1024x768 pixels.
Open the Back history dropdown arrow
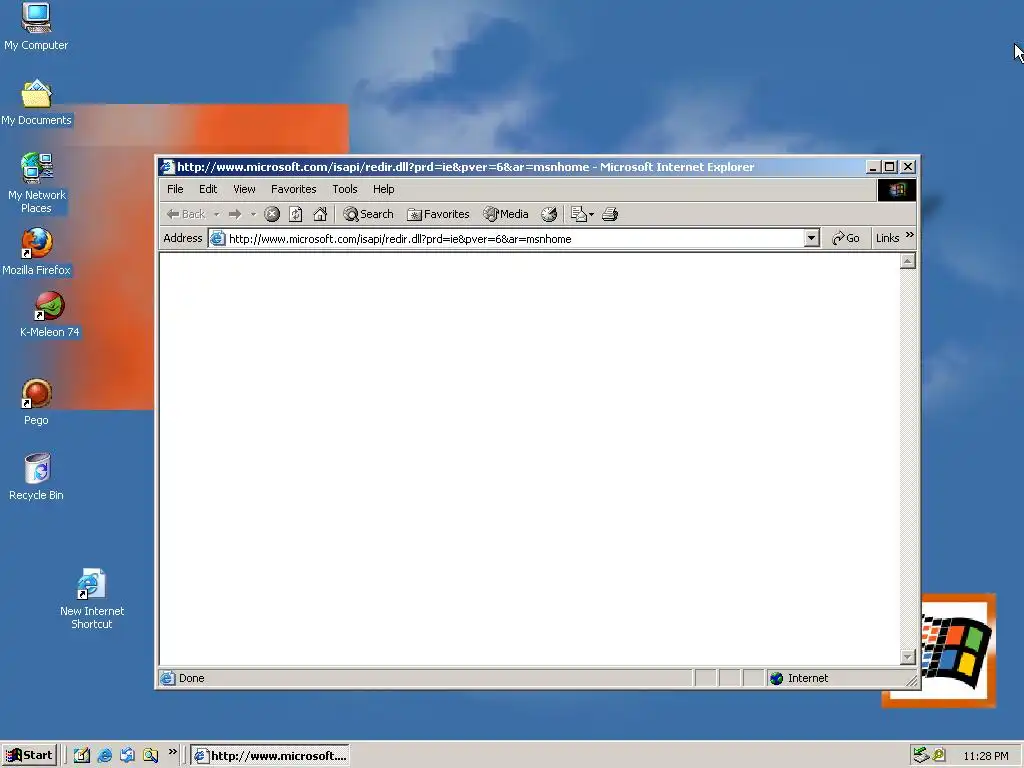point(217,214)
